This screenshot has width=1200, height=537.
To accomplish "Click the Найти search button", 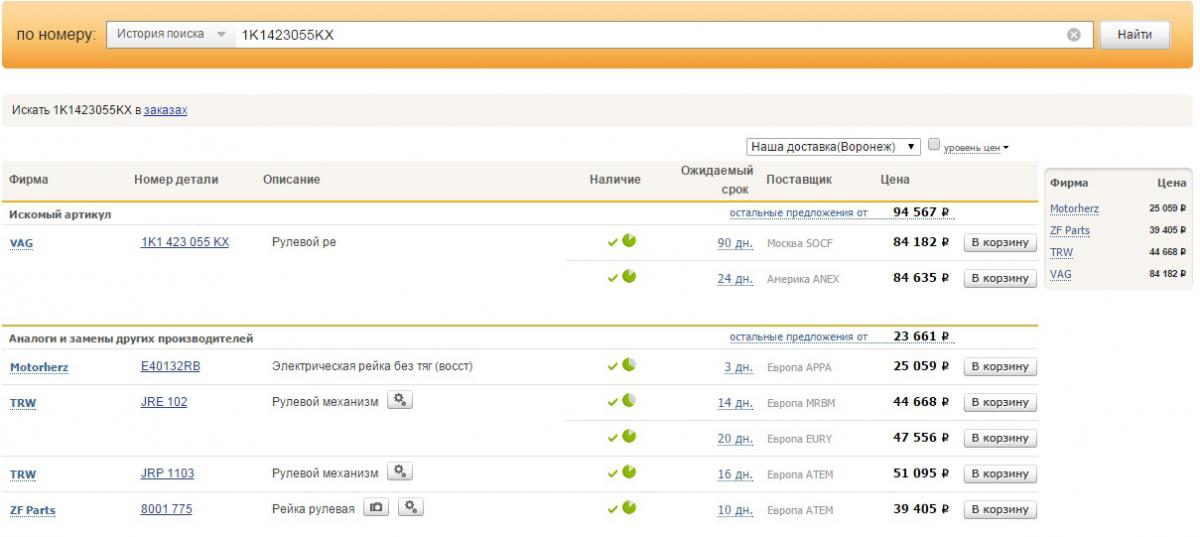I will tap(1135, 35).
